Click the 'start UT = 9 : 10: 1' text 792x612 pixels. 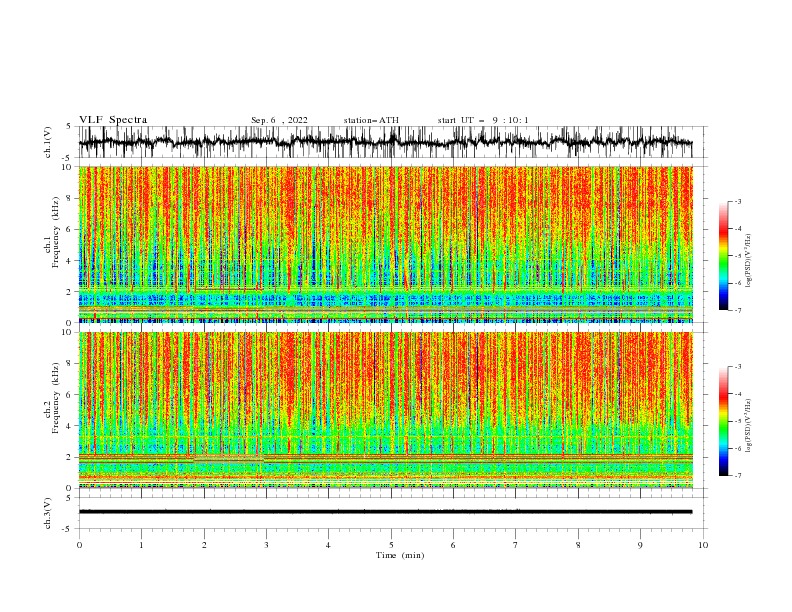click(x=483, y=120)
